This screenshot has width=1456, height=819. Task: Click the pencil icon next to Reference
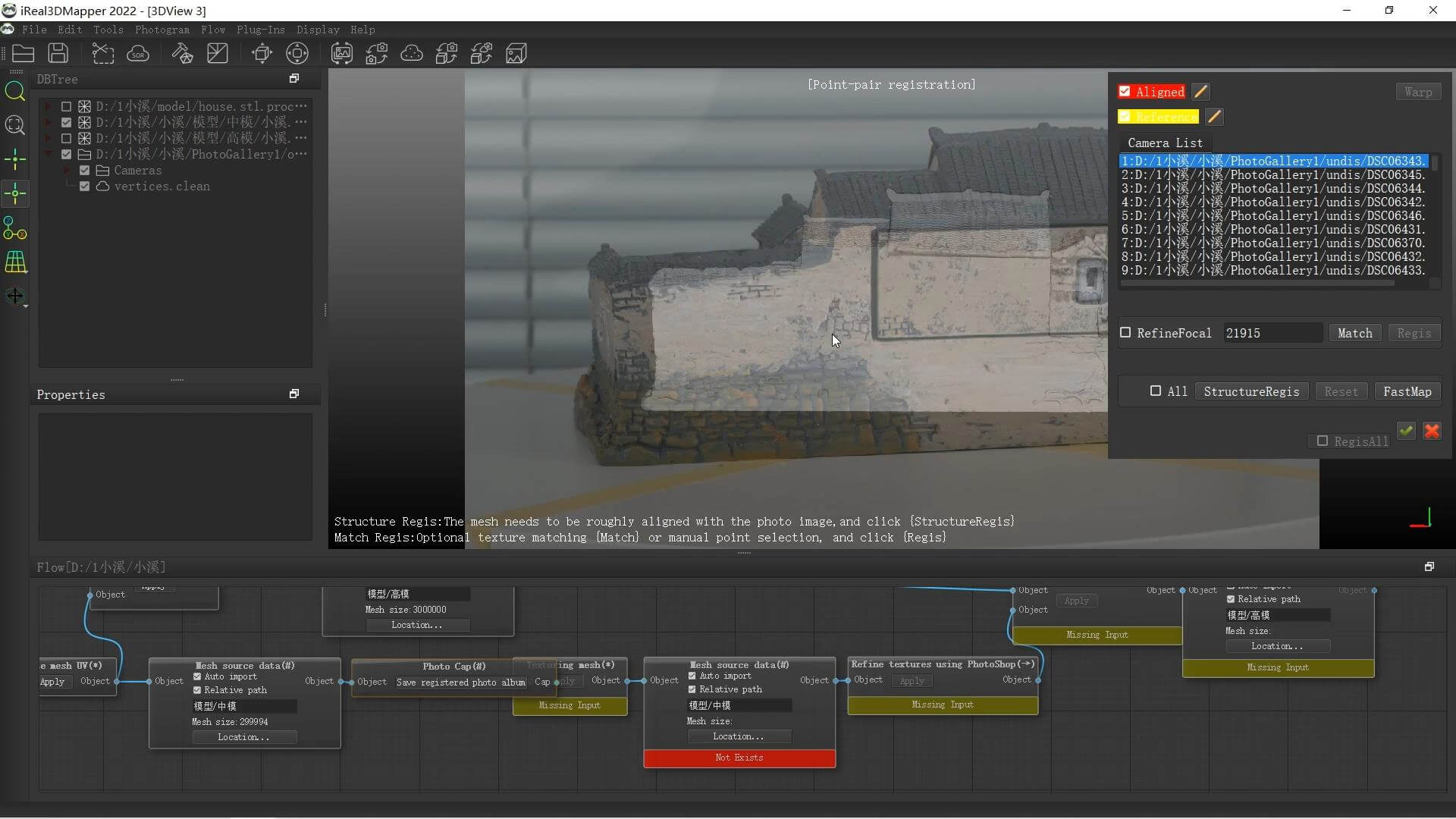coord(1214,117)
